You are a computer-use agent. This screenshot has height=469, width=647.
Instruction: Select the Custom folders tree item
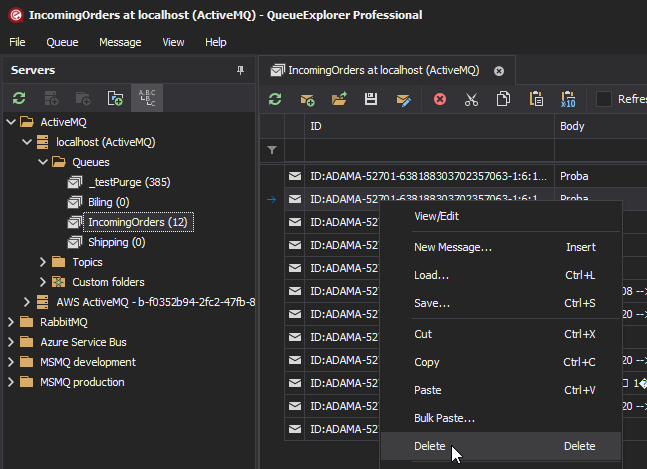[x=109, y=282]
